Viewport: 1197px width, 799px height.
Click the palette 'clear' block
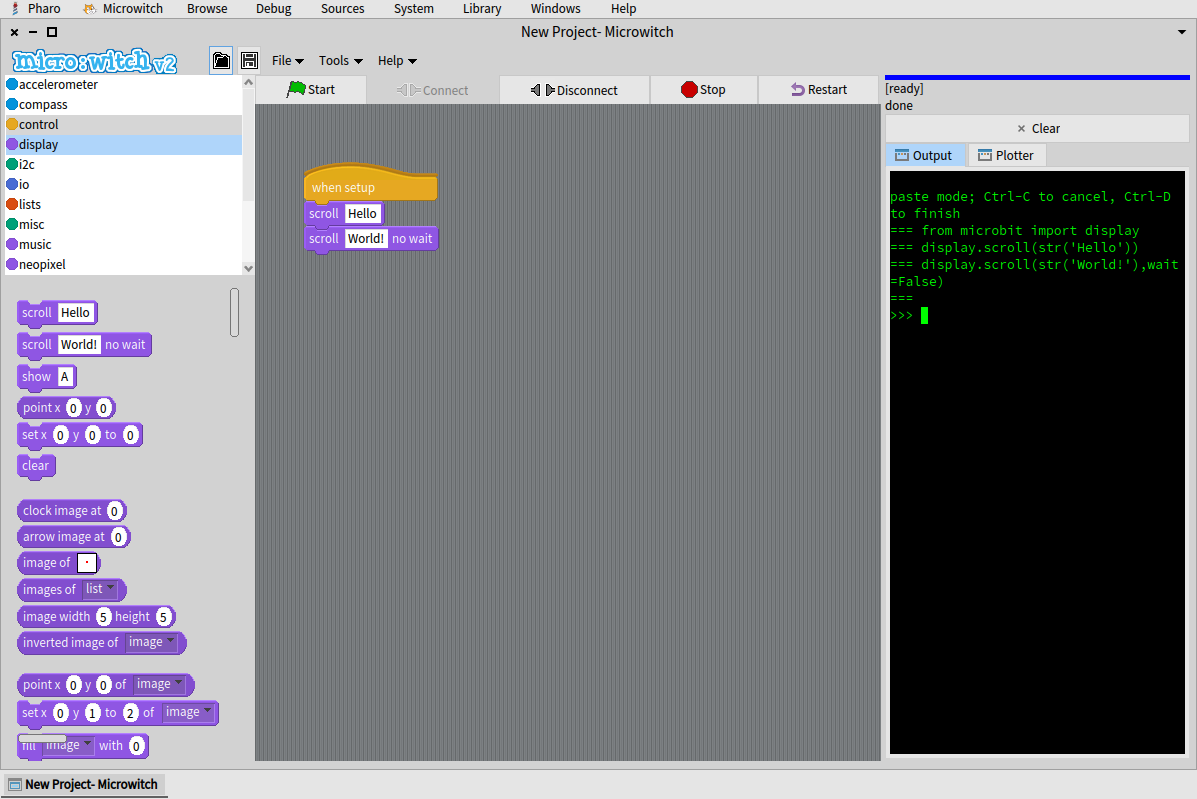click(36, 466)
